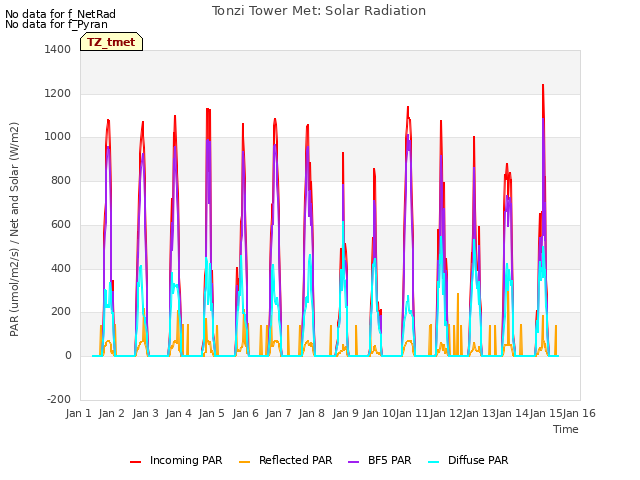
Task: Click the 1200 y-axis tick label
Action: point(58,93)
